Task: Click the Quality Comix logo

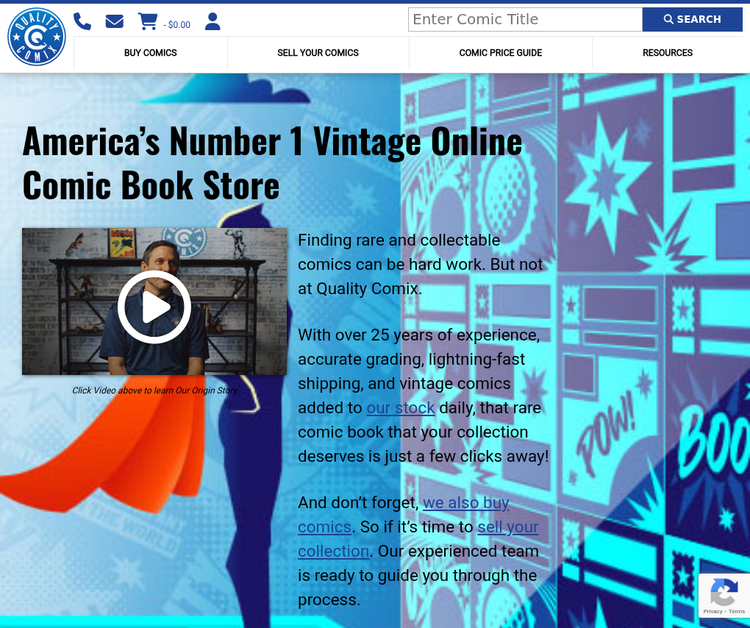Action: point(36,37)
